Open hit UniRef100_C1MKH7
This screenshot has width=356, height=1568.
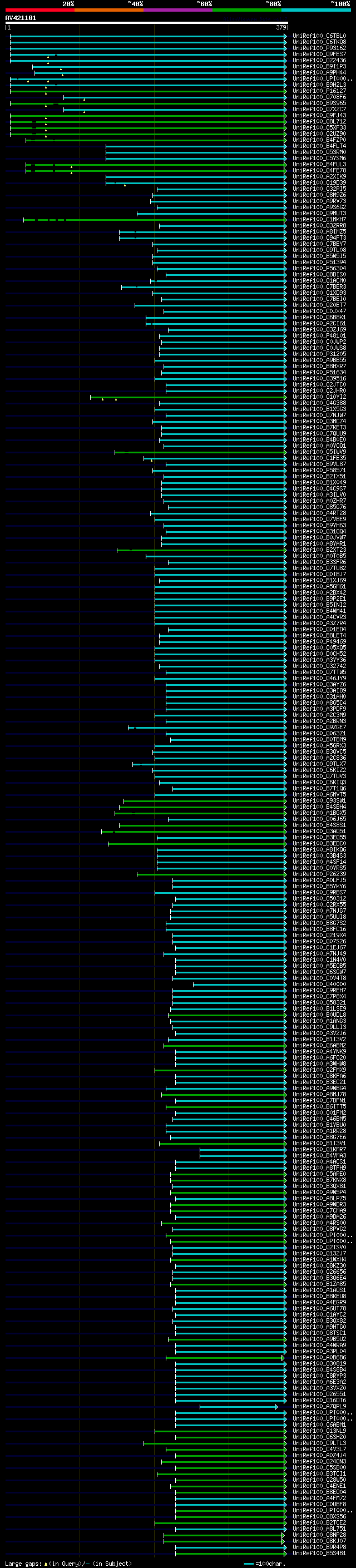(x=319, y=220)
